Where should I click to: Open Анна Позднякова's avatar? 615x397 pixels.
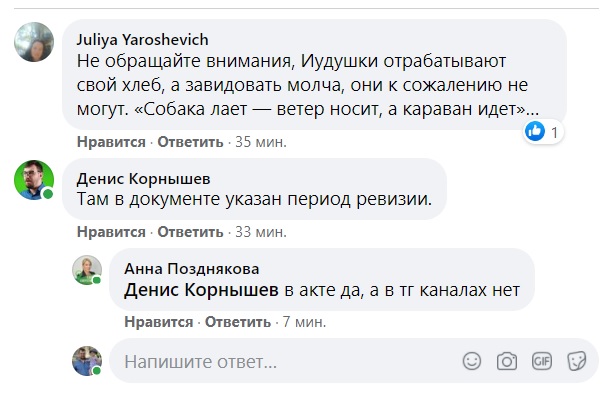pyautogui.click(x=87, y=270)
